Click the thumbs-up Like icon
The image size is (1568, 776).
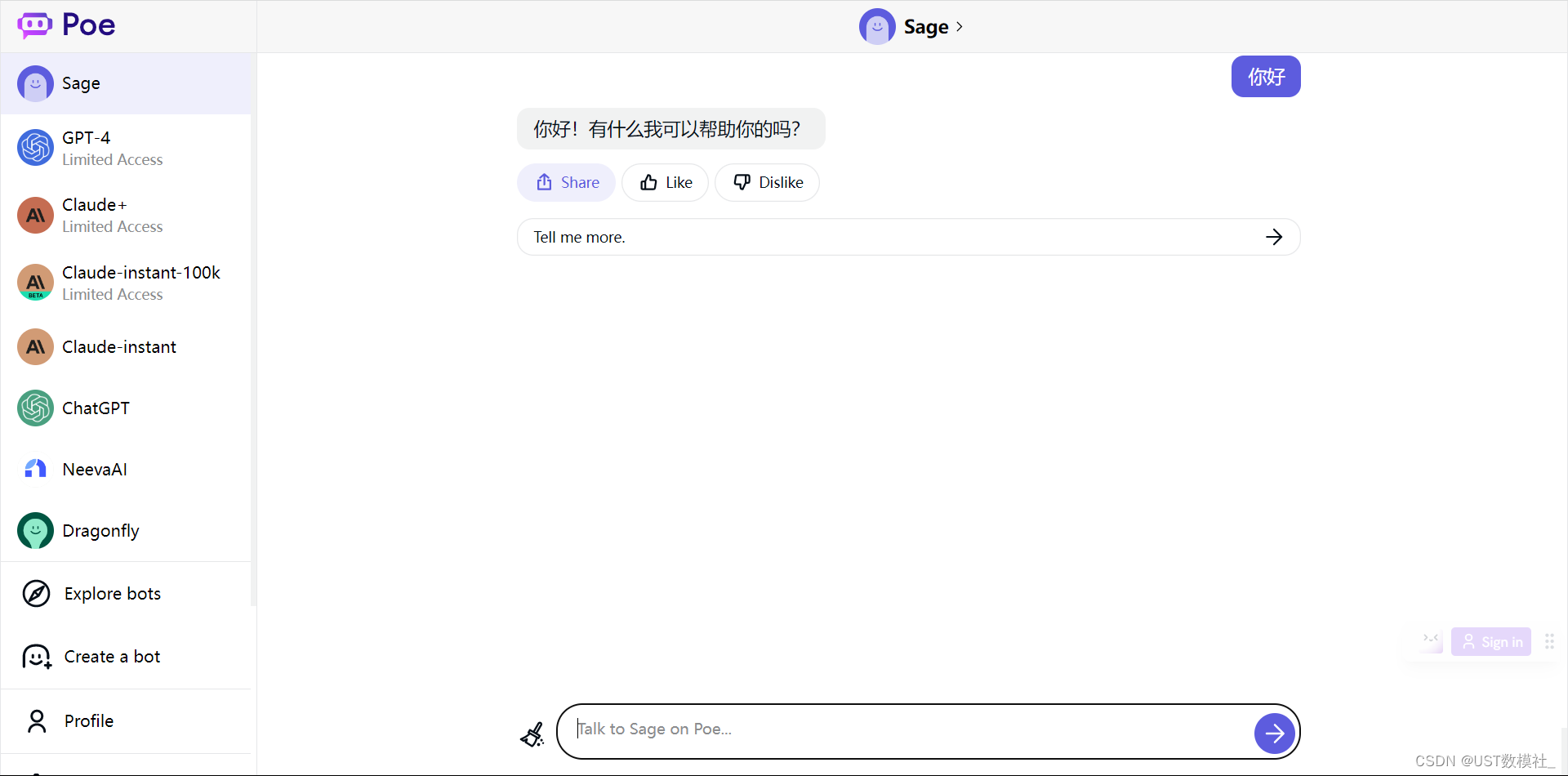648,182
